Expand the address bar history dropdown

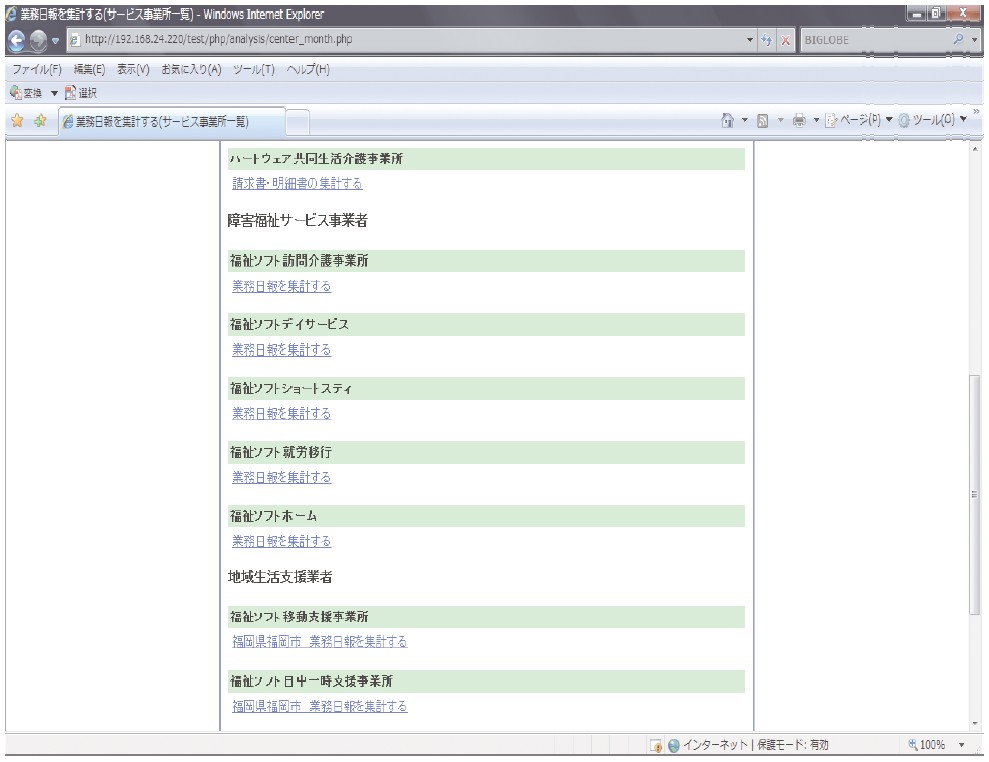tap(750, 40)
